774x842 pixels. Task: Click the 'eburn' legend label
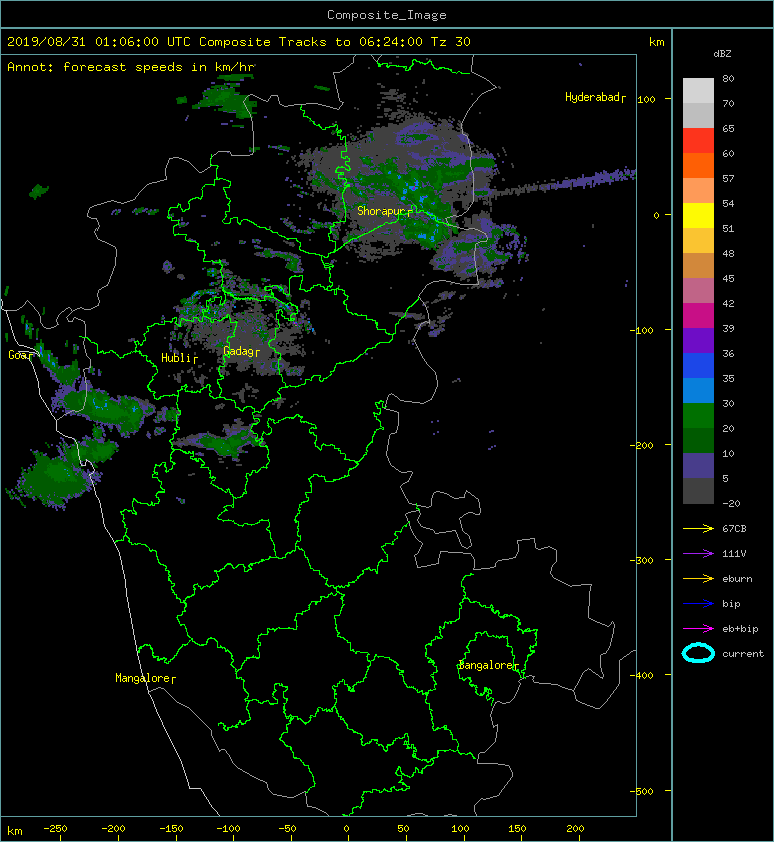(x=737, y=579)
